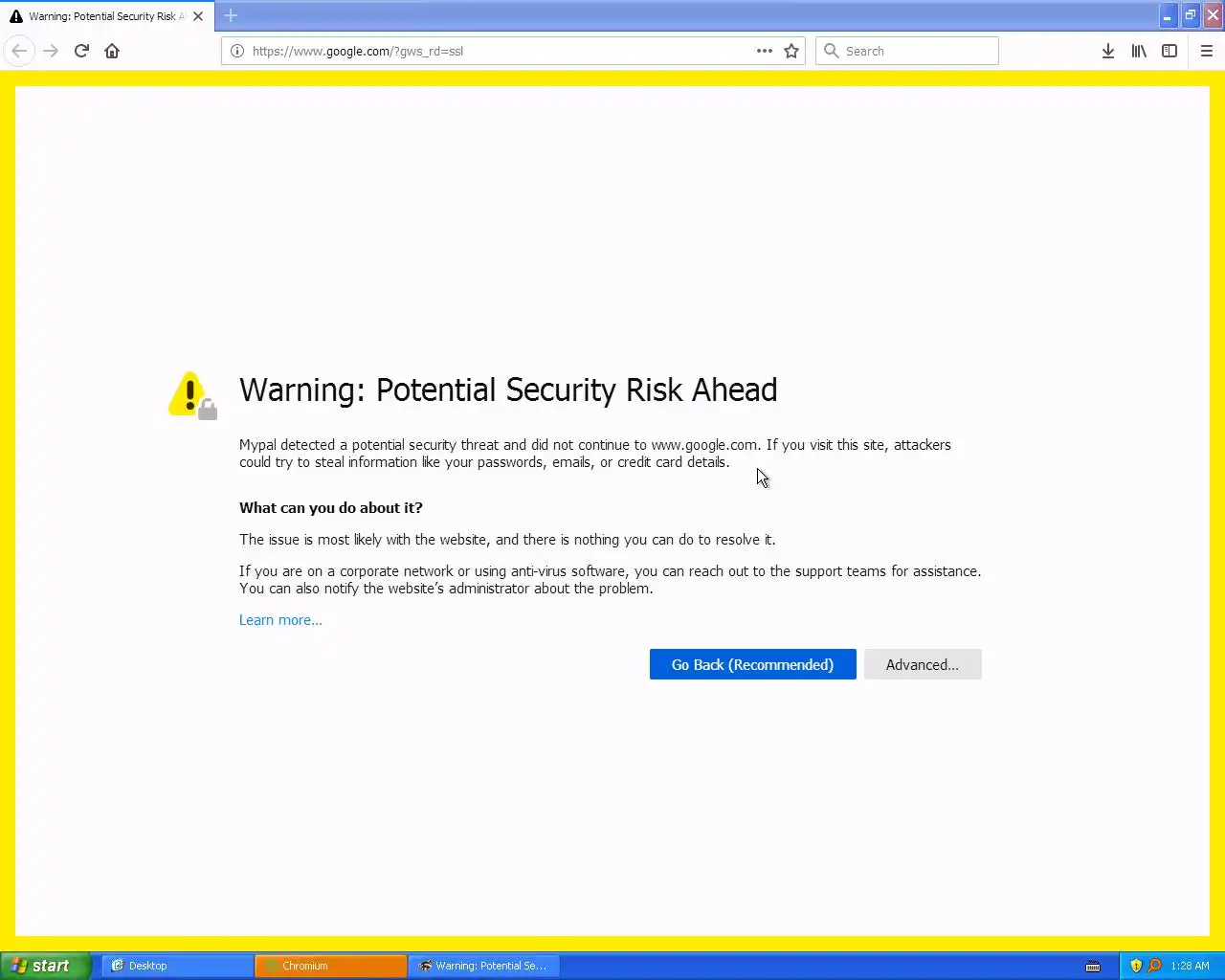The height and width of the screenshot is (980, 1225).
Task: Switch to Chromium taskbar item
Action: point(330,966)
